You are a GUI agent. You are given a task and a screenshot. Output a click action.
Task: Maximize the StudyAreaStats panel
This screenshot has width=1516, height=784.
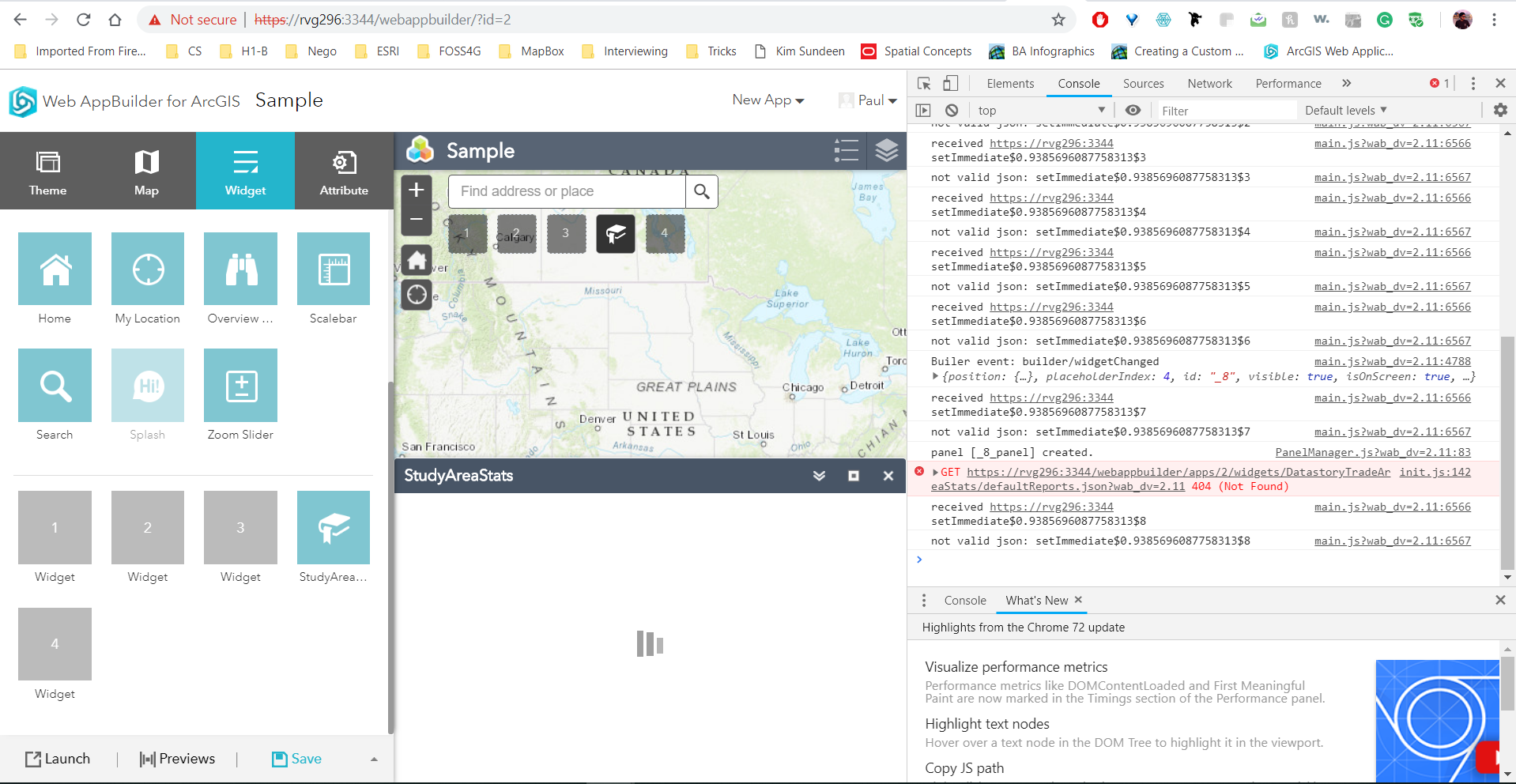pyautogui.click(x=854, y=476)
